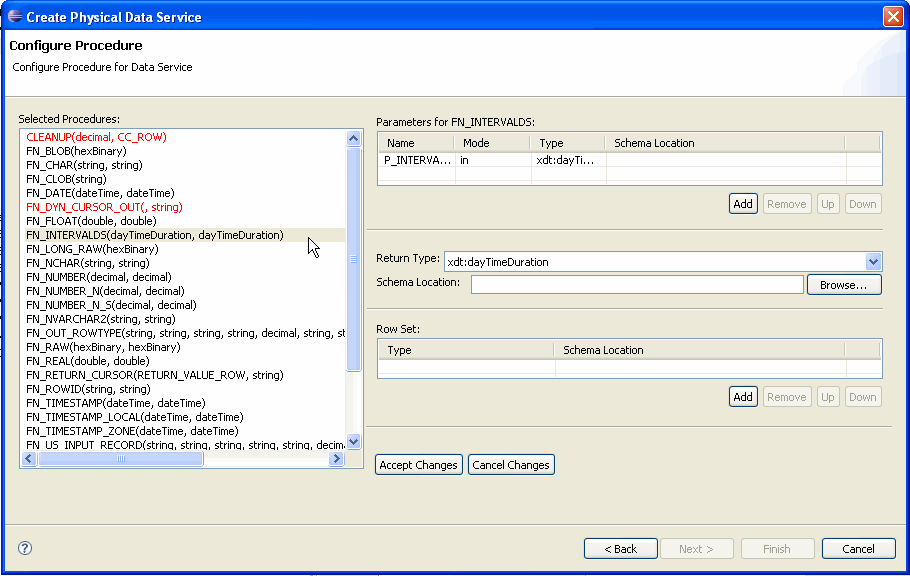The width and height of the screenshot is (910, 576).
Task: Select FN_NUMBER(decimal, decimal) procedure
Action: 99,277
